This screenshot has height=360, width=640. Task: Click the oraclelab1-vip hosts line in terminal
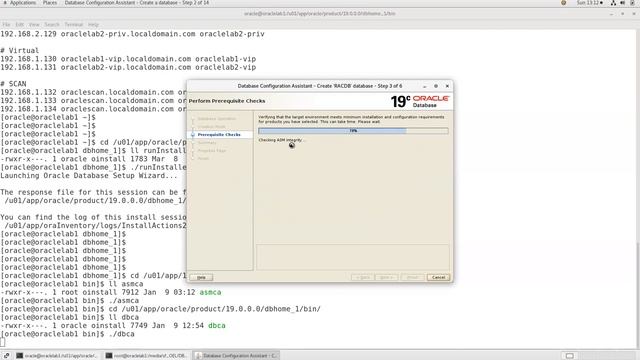click(128, 59)
